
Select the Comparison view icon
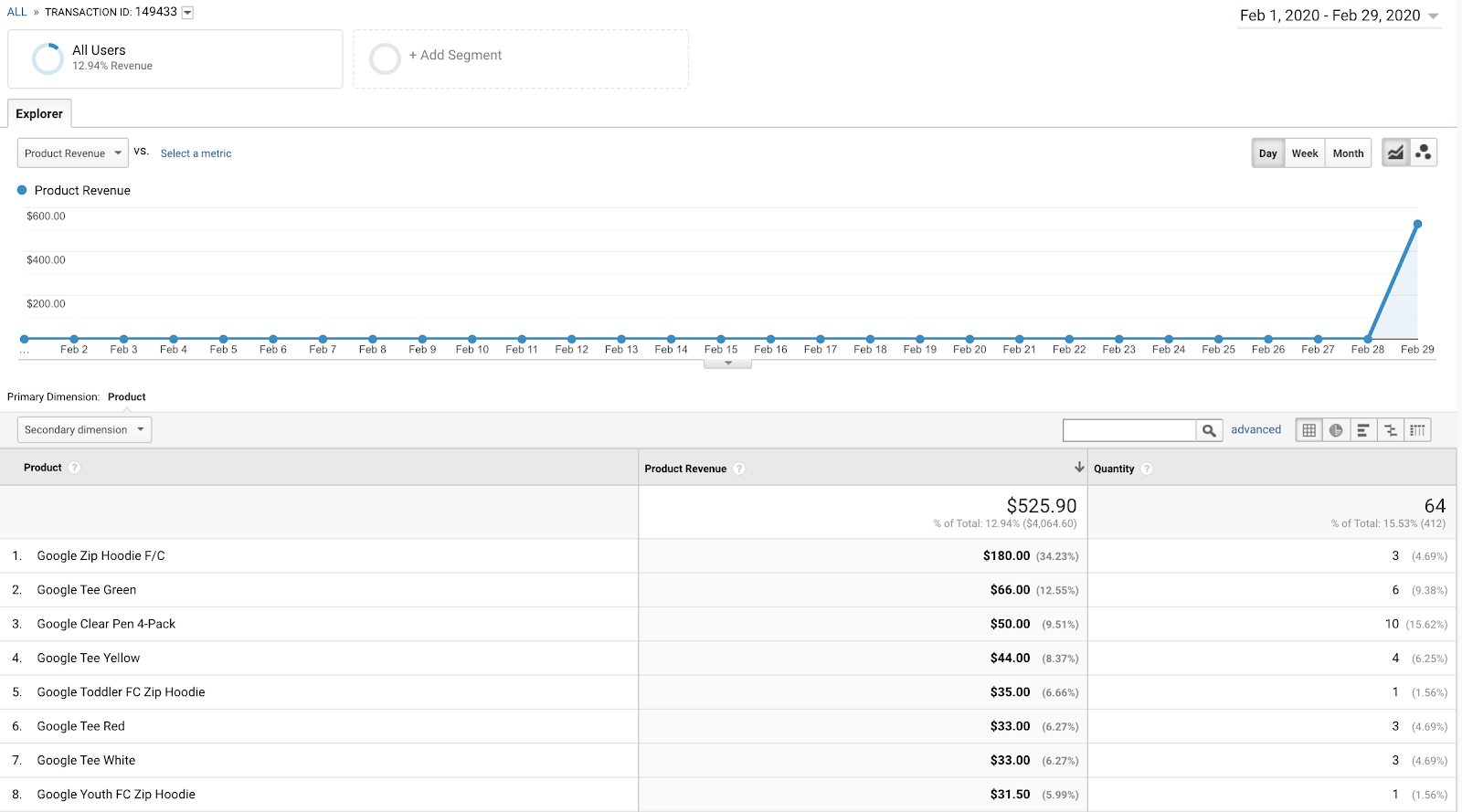[x=1390, y=430]
